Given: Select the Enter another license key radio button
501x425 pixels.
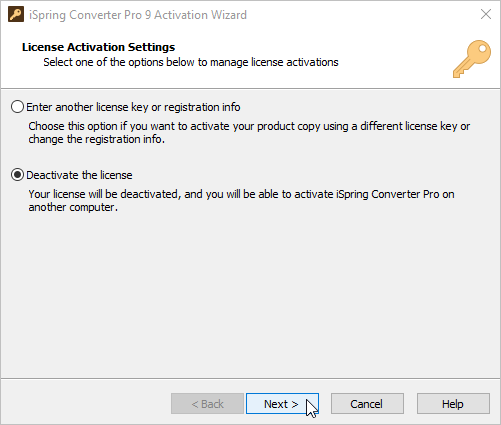Looking at the screenshot, I should click(x=17, y=107).
